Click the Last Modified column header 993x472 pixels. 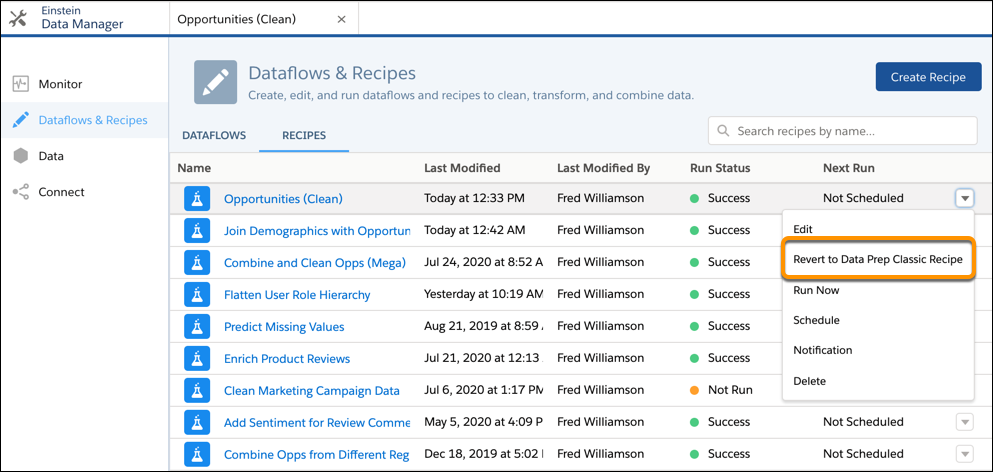462,168
